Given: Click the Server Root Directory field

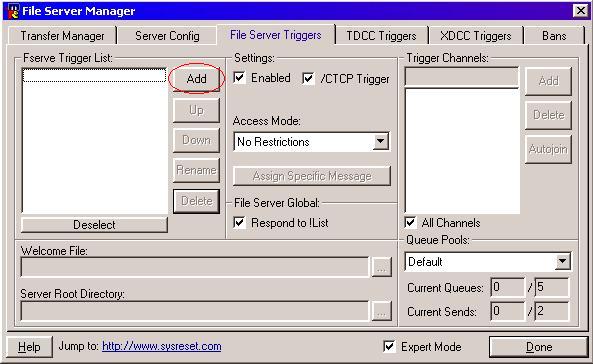Looking at the screenshot, I should pyautogui.click(x=195, y=311).
